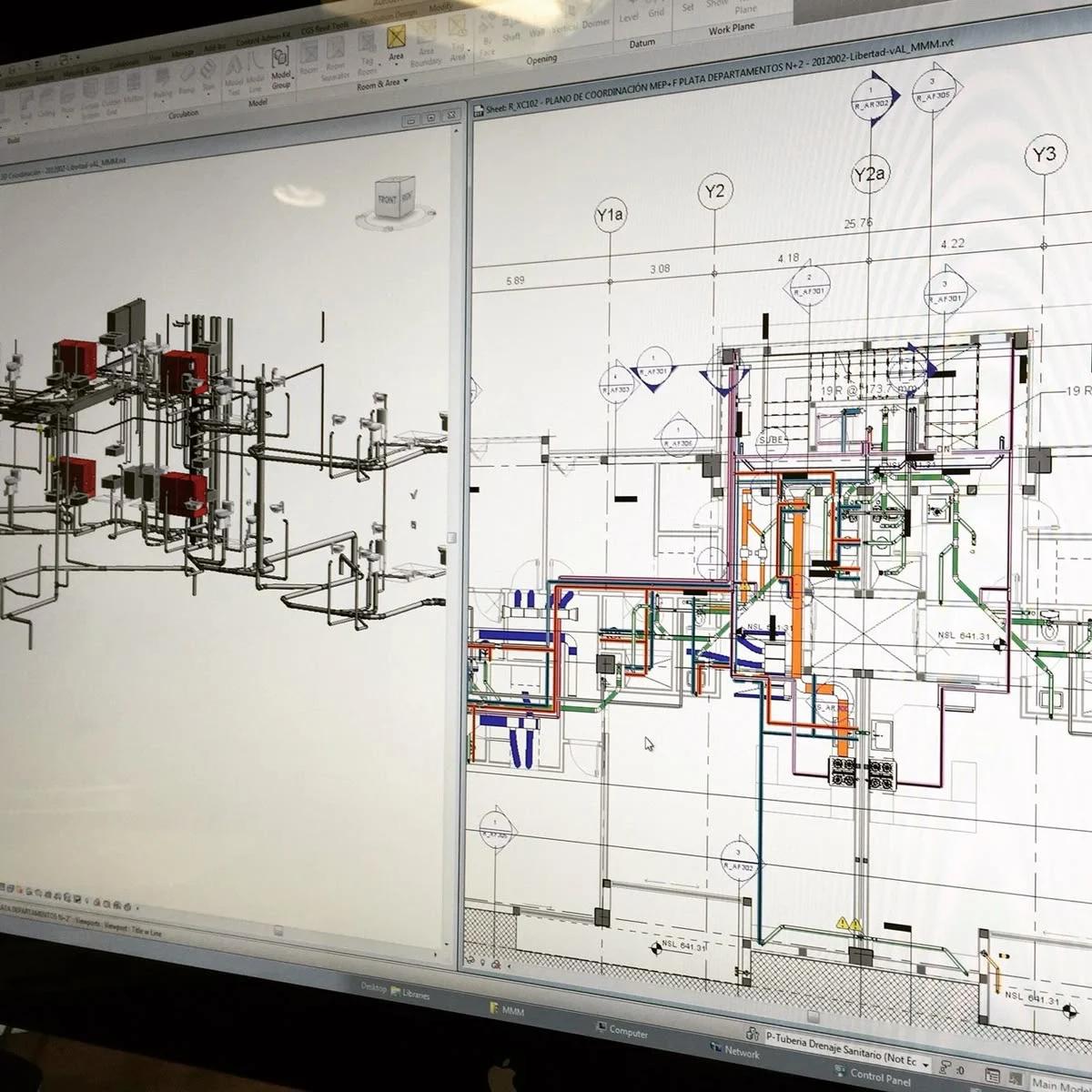Click the Model Group tool icon

[x=281, y=67]
